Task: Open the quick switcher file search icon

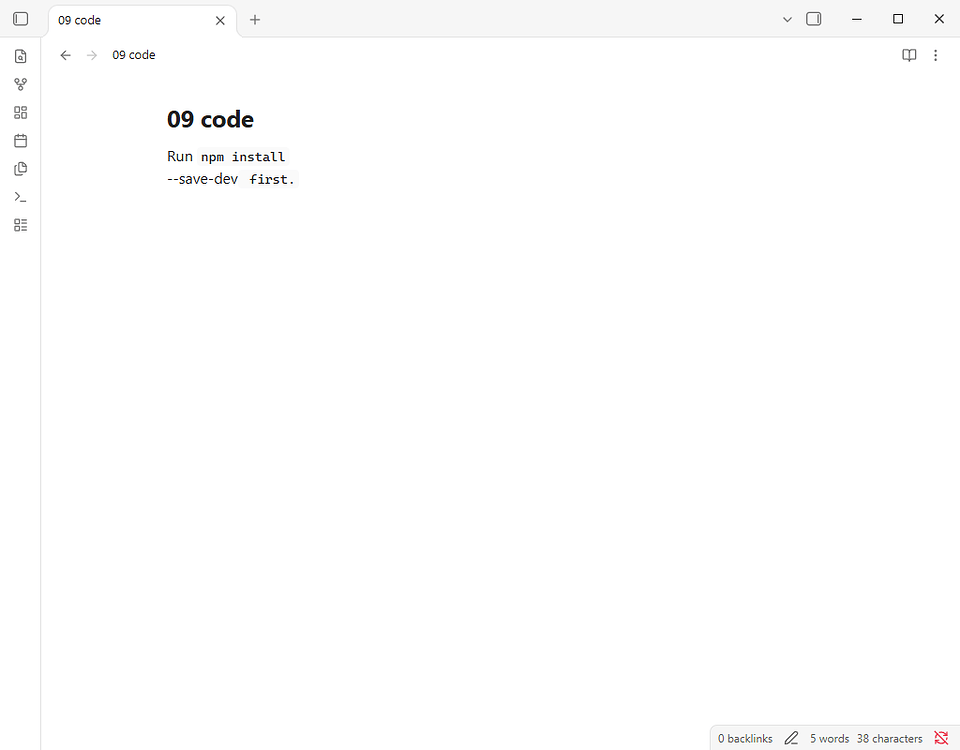Action: click(20, 56)
